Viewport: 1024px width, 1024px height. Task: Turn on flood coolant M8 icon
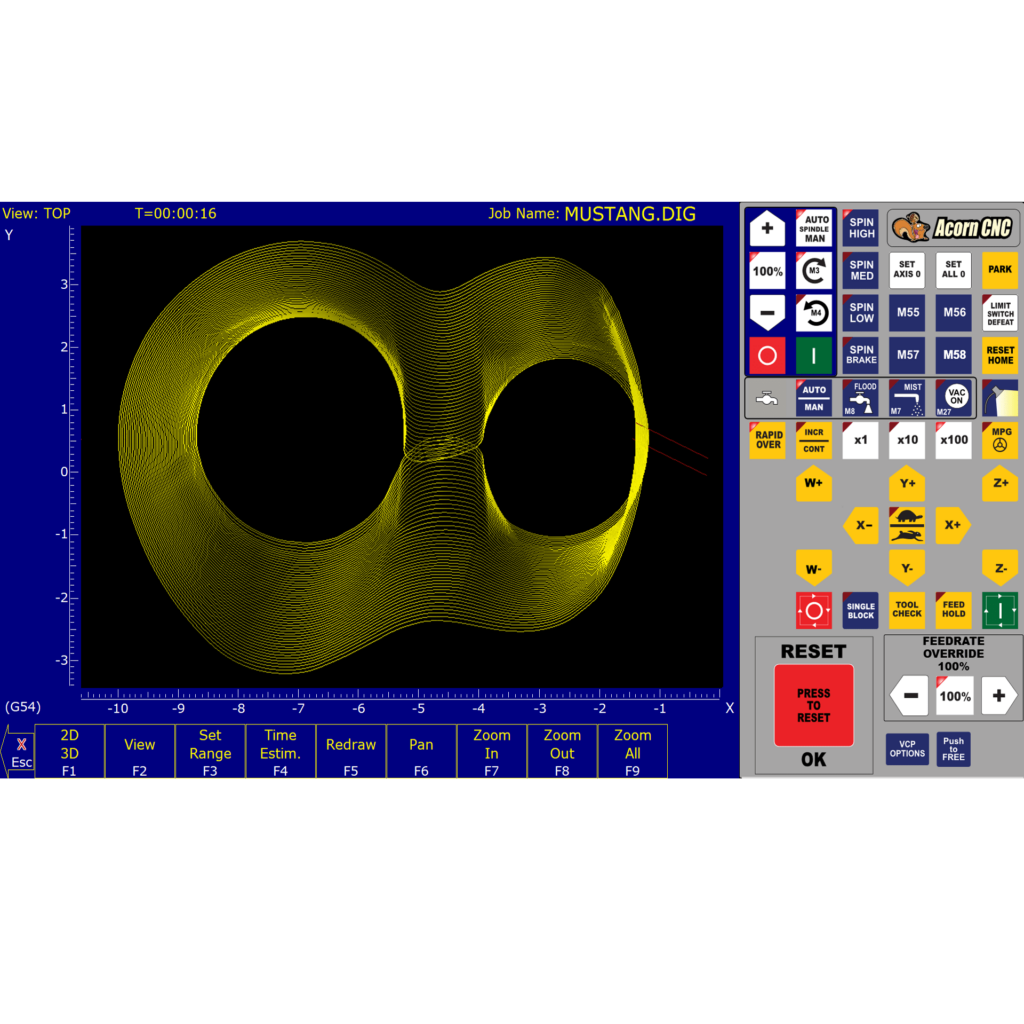pos(860,398)
